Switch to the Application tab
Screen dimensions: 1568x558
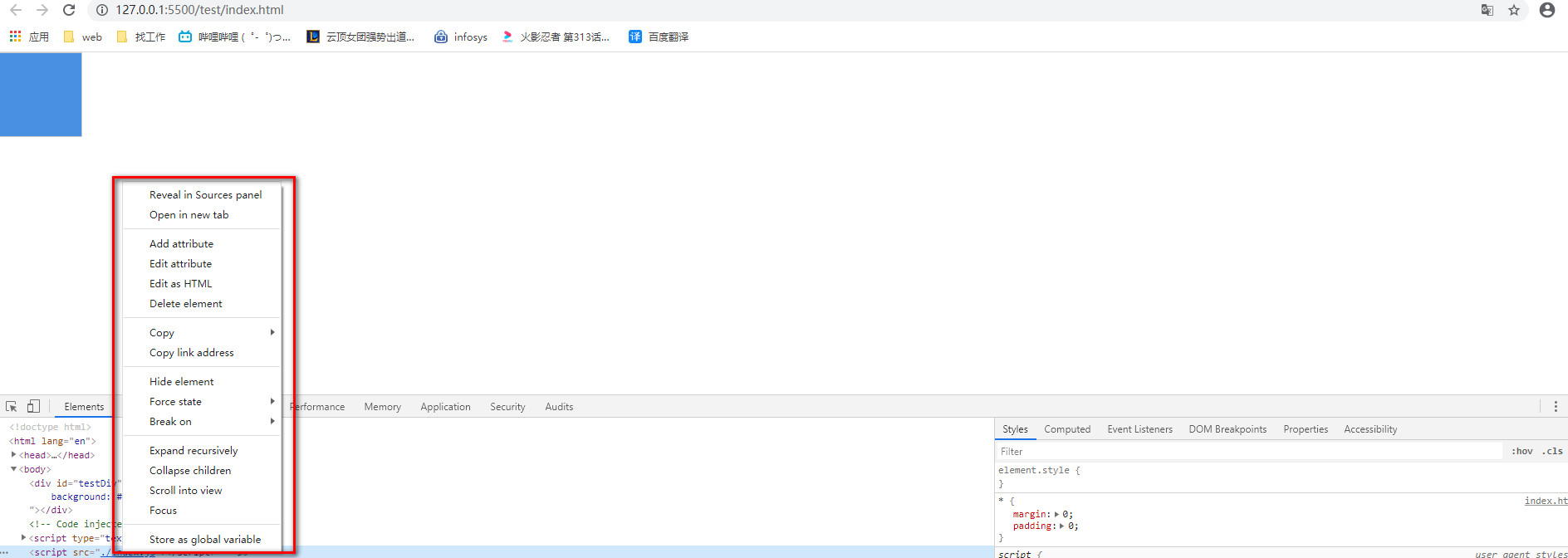click(x=445, y=407)
